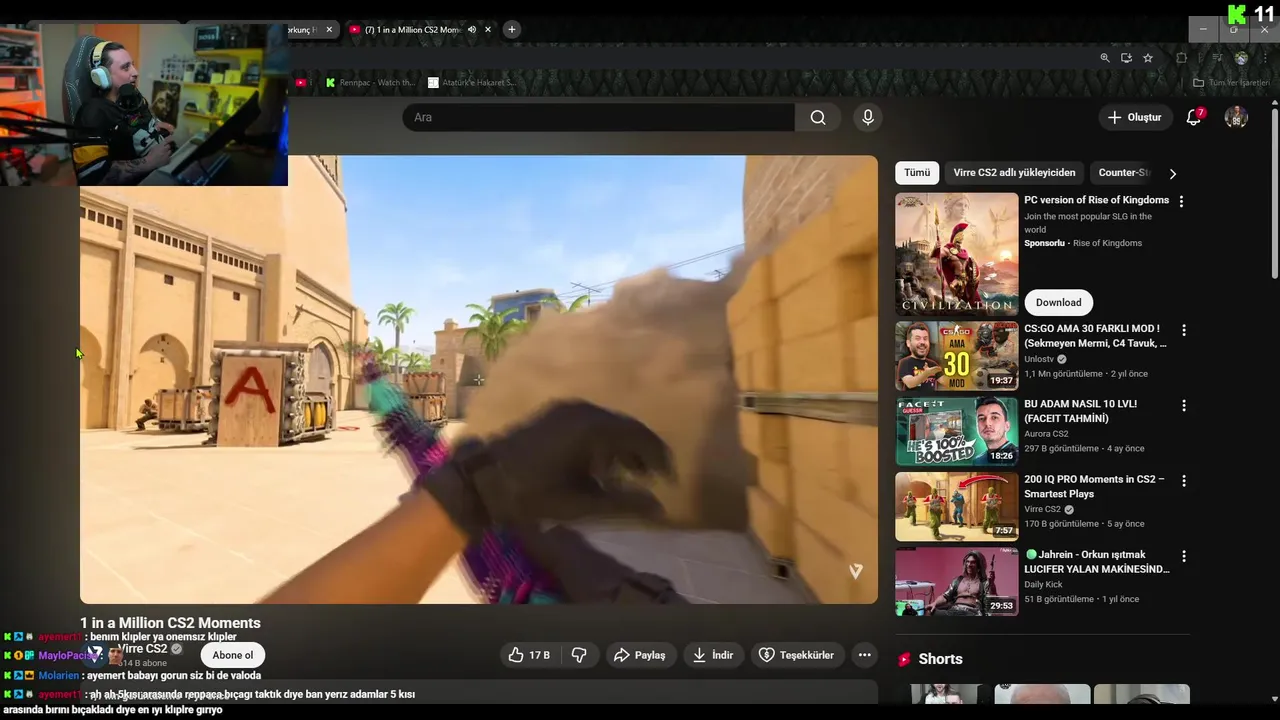1280x720 pixels.
Task: Open the Jahrein 29:53 video thumbnail
Action: click(x=956, y=581)
